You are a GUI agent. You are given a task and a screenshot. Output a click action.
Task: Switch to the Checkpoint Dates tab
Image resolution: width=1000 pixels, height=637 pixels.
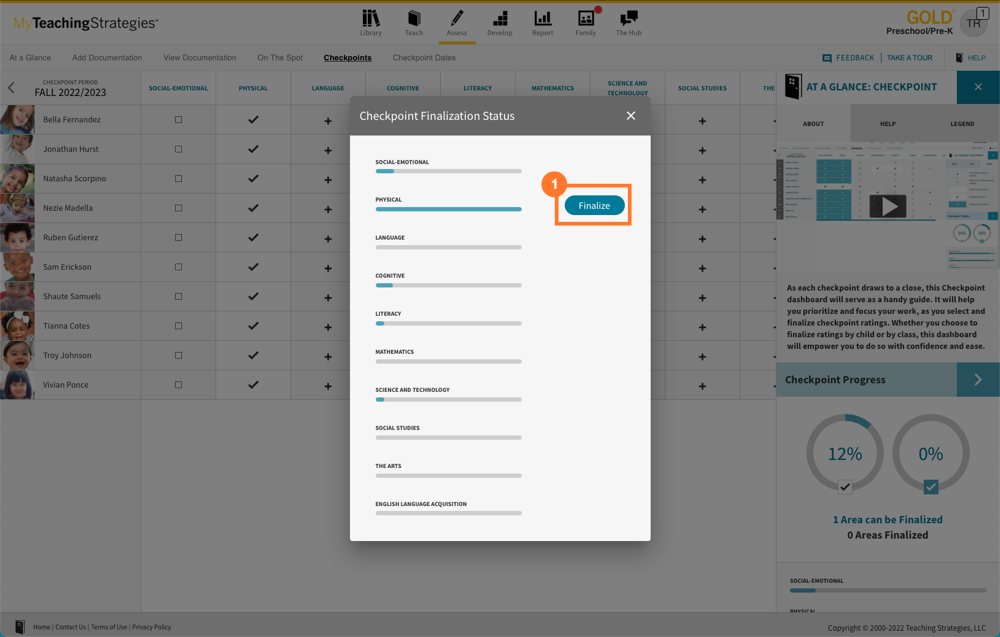click(x=424, y=58)
